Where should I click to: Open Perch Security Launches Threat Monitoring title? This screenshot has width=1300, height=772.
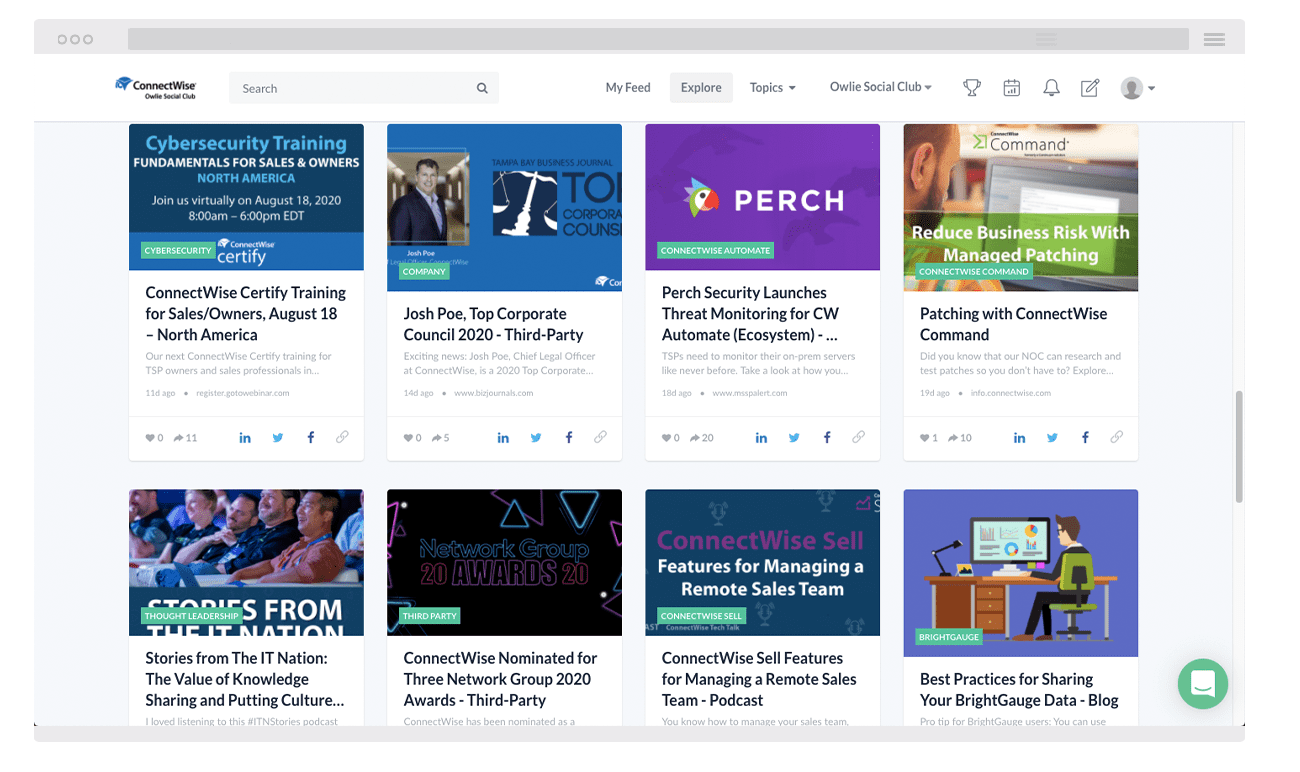(x=750, y=314)
